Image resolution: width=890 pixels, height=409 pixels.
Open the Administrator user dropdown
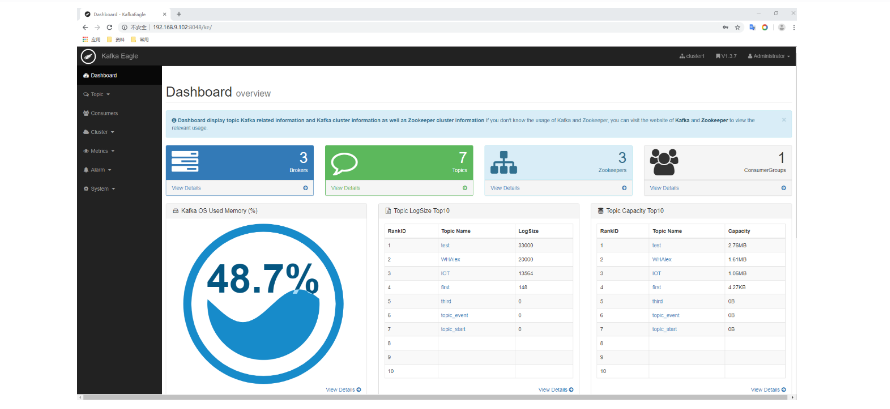tap(769, 56)
